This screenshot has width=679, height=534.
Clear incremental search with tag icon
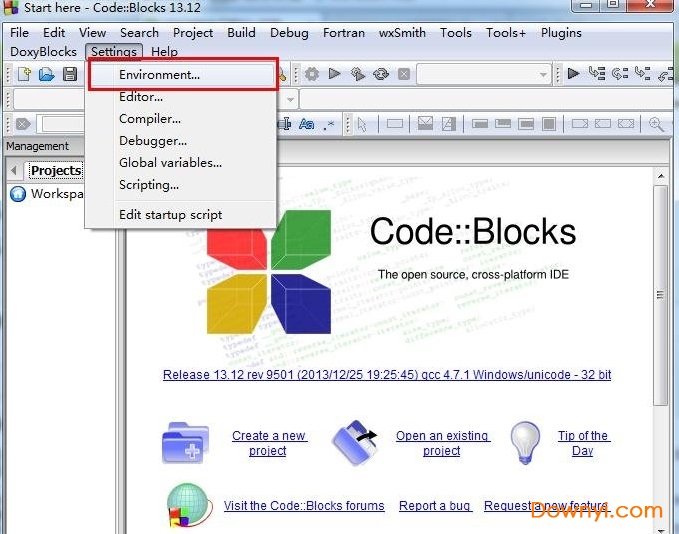23,124
